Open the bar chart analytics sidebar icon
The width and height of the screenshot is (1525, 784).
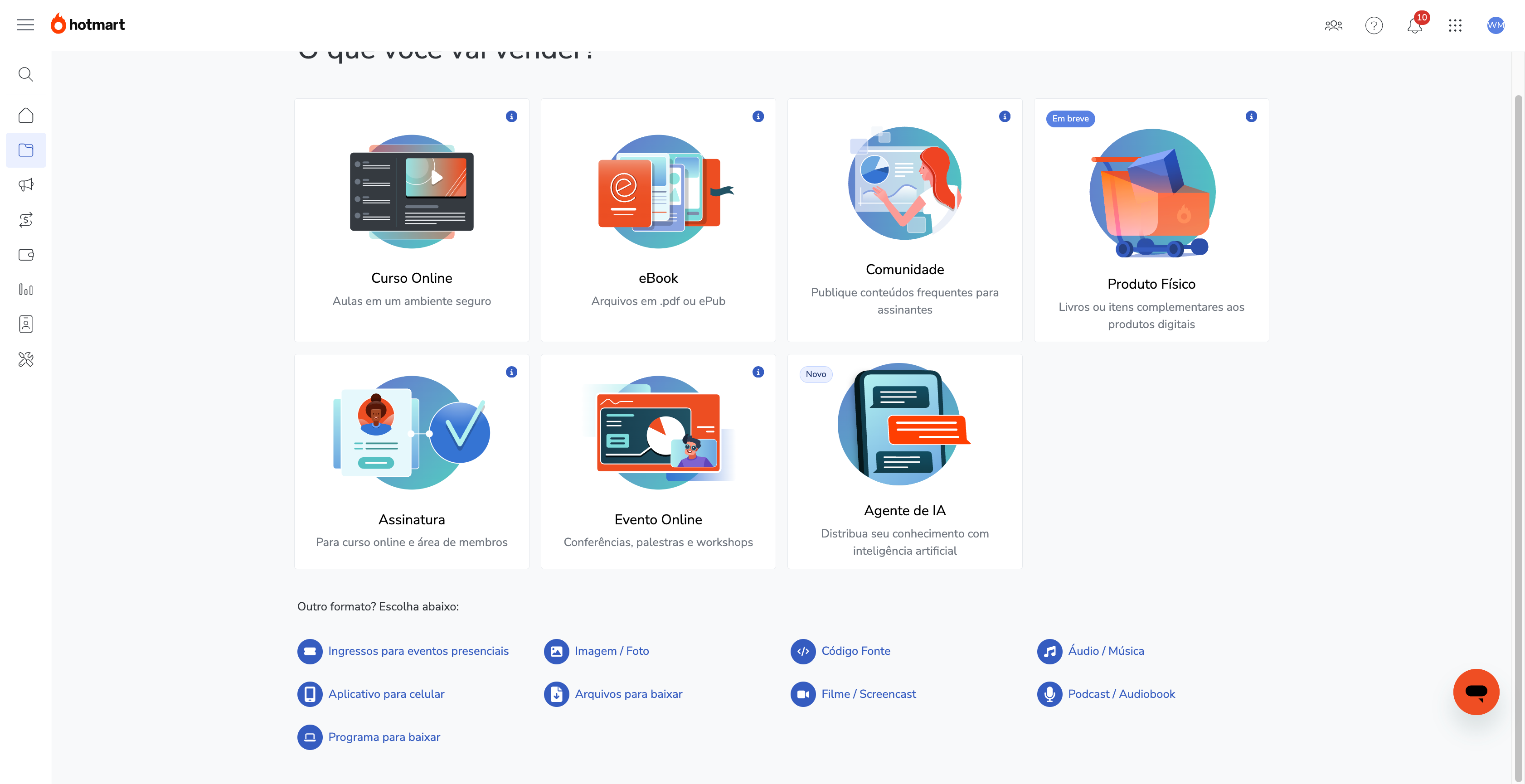coord(25,289)
